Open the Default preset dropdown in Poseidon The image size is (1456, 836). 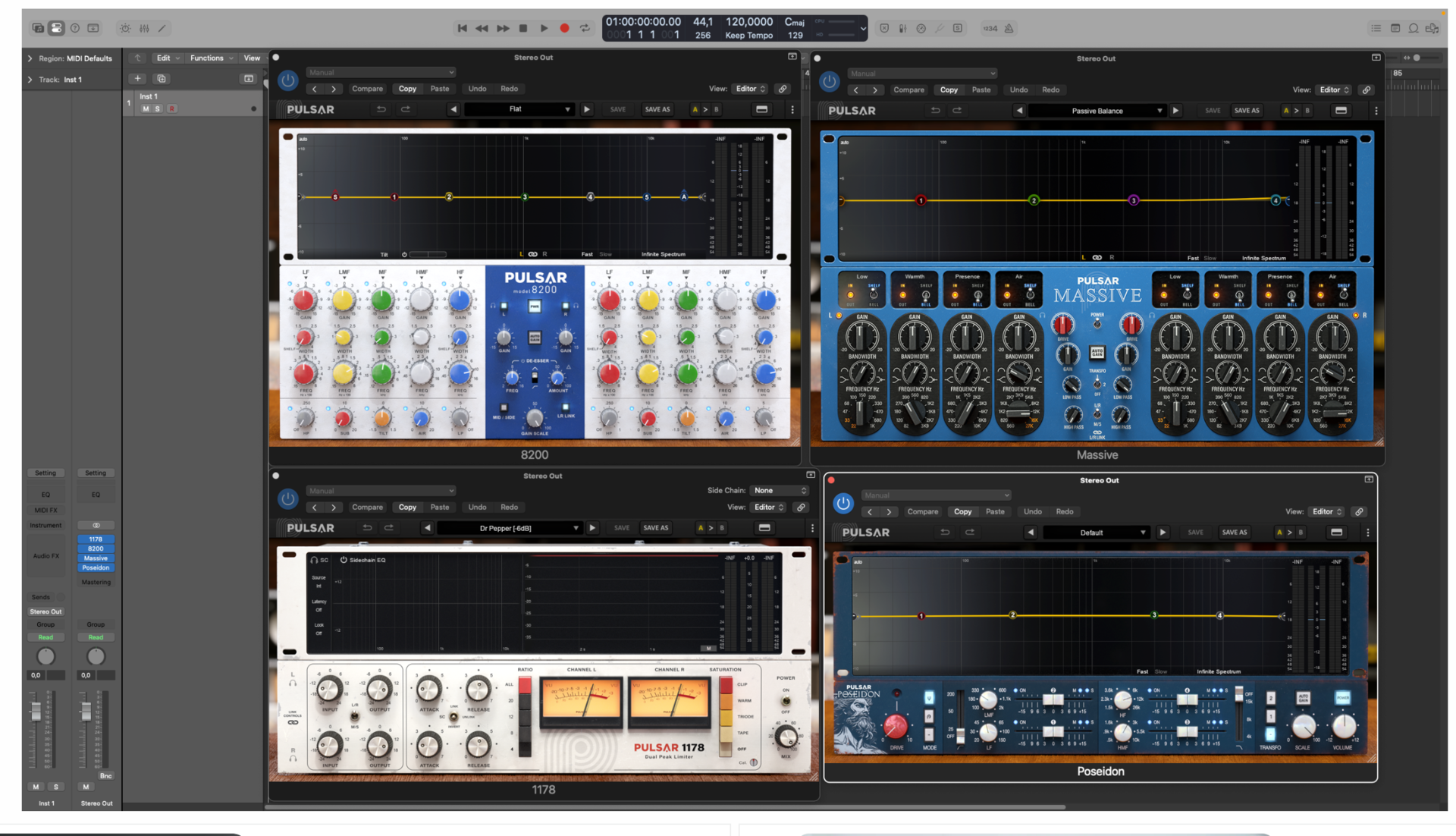point(1096,533)
